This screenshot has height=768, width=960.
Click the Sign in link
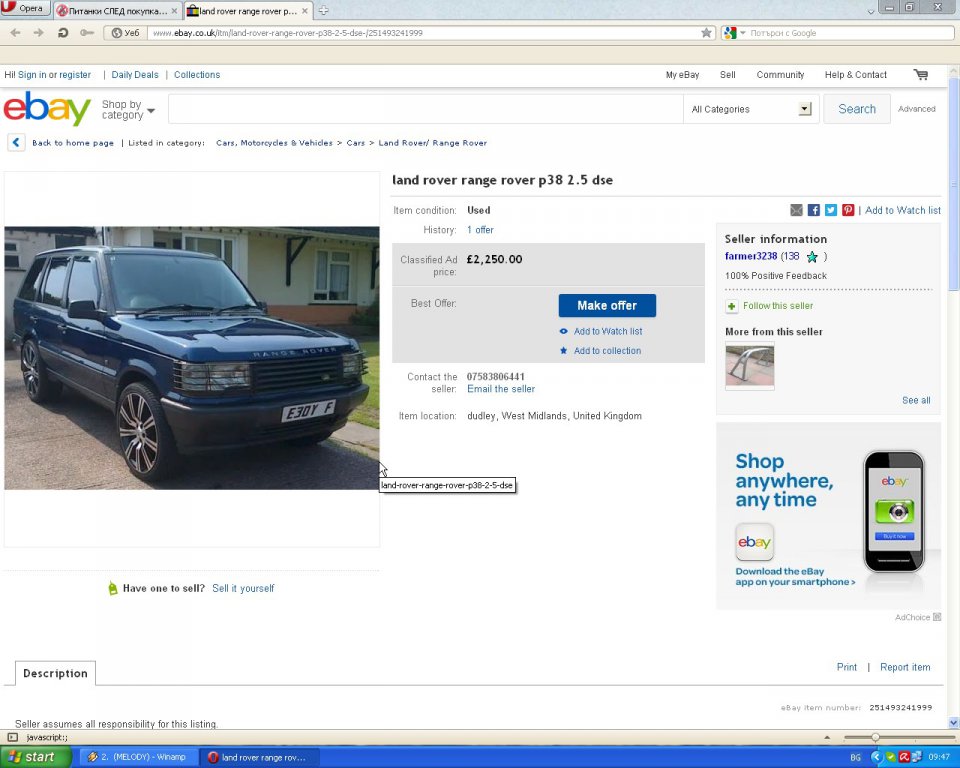pyautogui.click(x=32, y=75)
